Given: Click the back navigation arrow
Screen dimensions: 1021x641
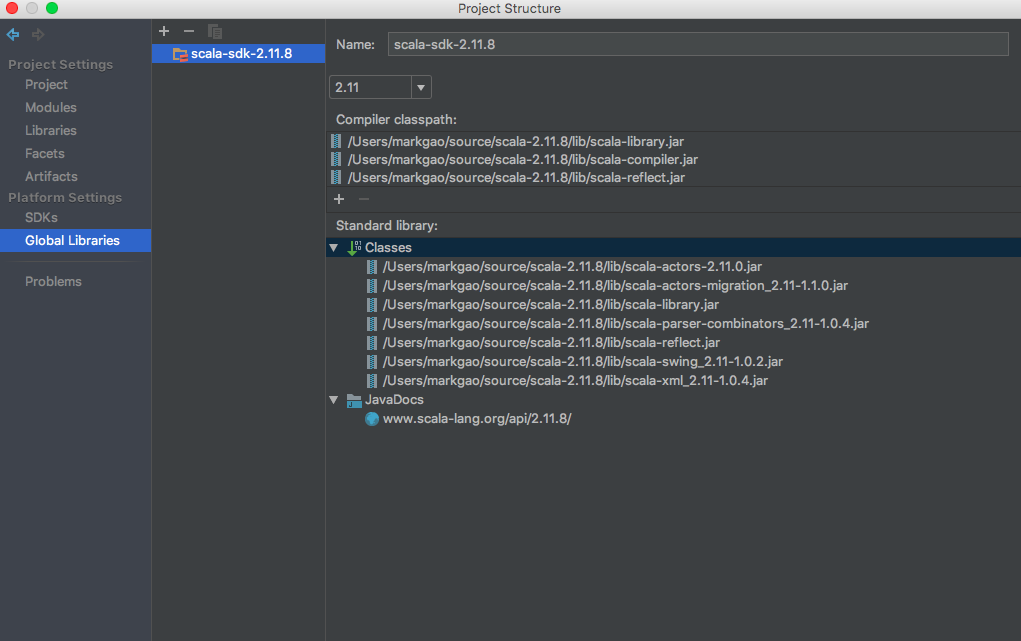Looking at the screenshot, I should pyautogui.click(x=13, y=35).
